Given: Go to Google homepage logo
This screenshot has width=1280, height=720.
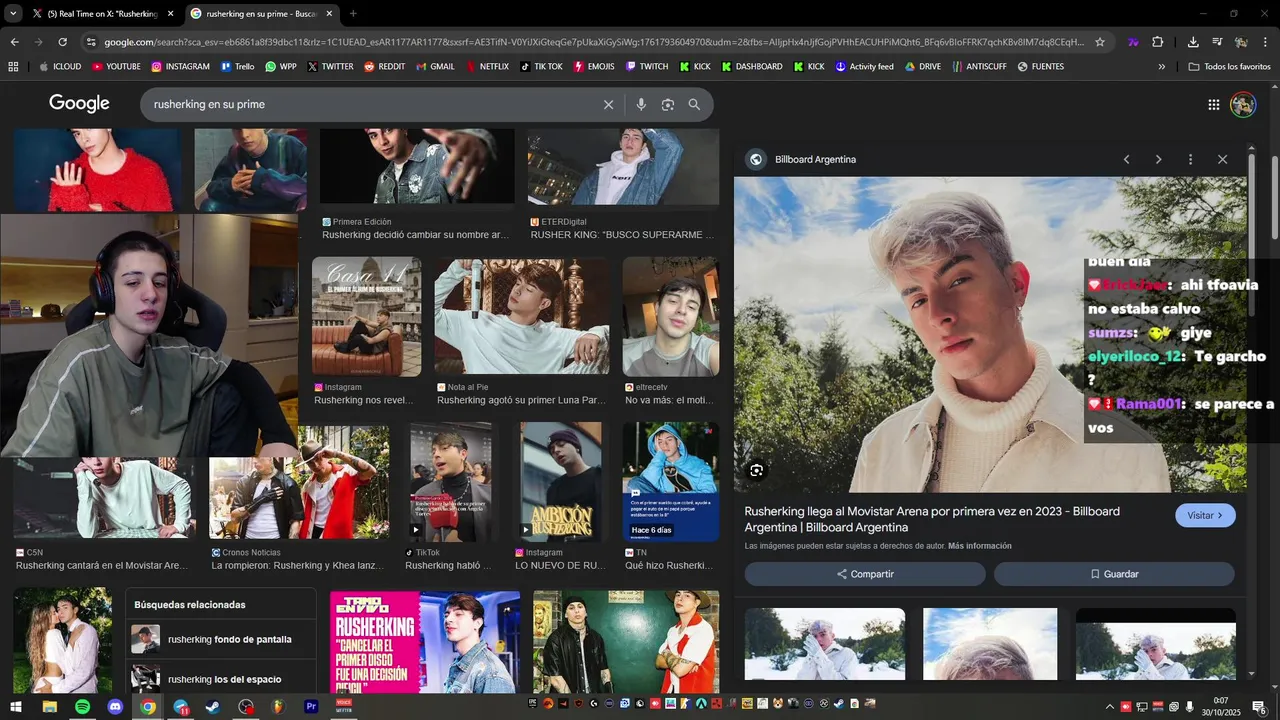Looking at the screenshot, I should tap(79, 104).
